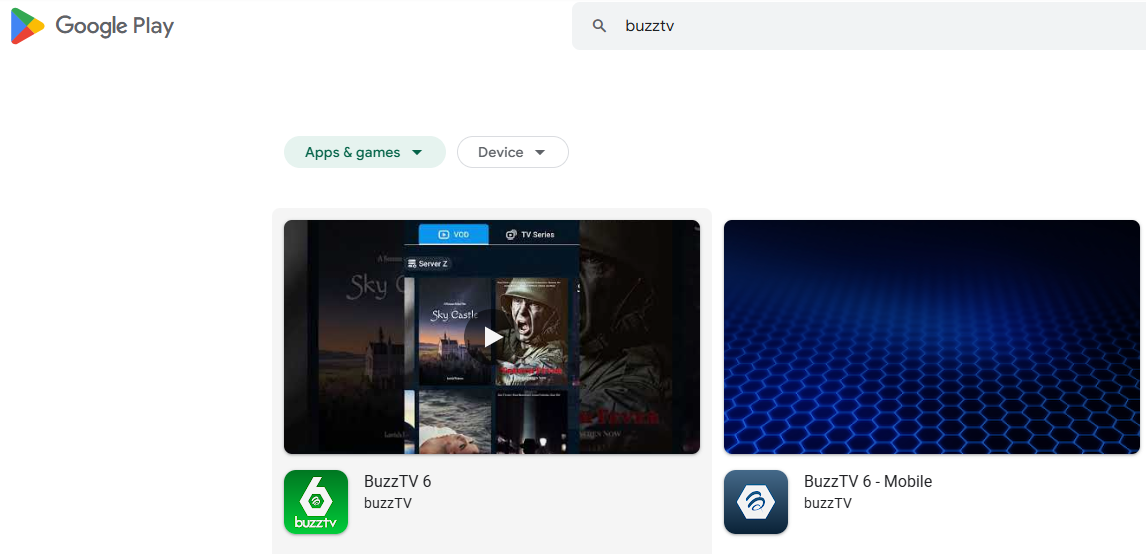Viewport: 1146px width, 554px height.
Task: Select the Apps & games filter label
Action: (x=352, y=153)
